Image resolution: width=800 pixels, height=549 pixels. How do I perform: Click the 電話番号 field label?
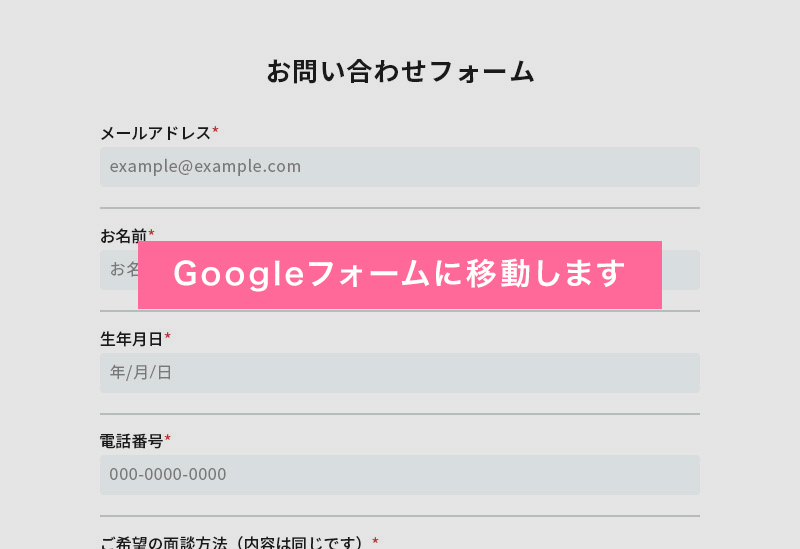click(131, 441)
